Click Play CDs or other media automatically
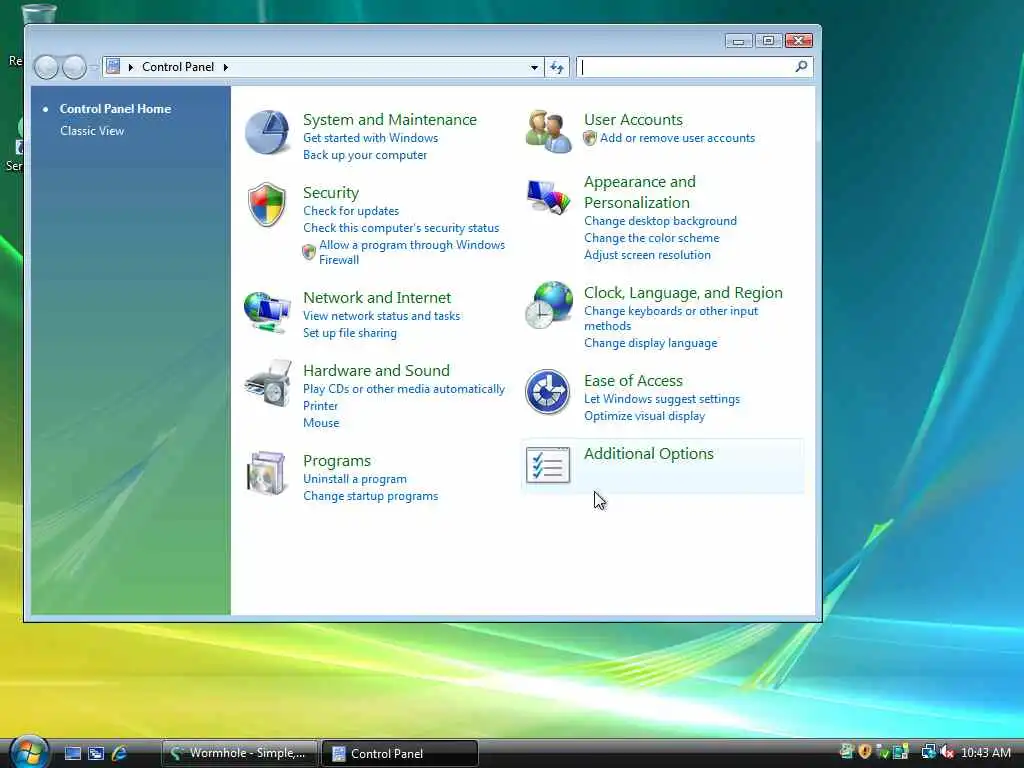Screen dimensions: 1024x768 [404, 389]
